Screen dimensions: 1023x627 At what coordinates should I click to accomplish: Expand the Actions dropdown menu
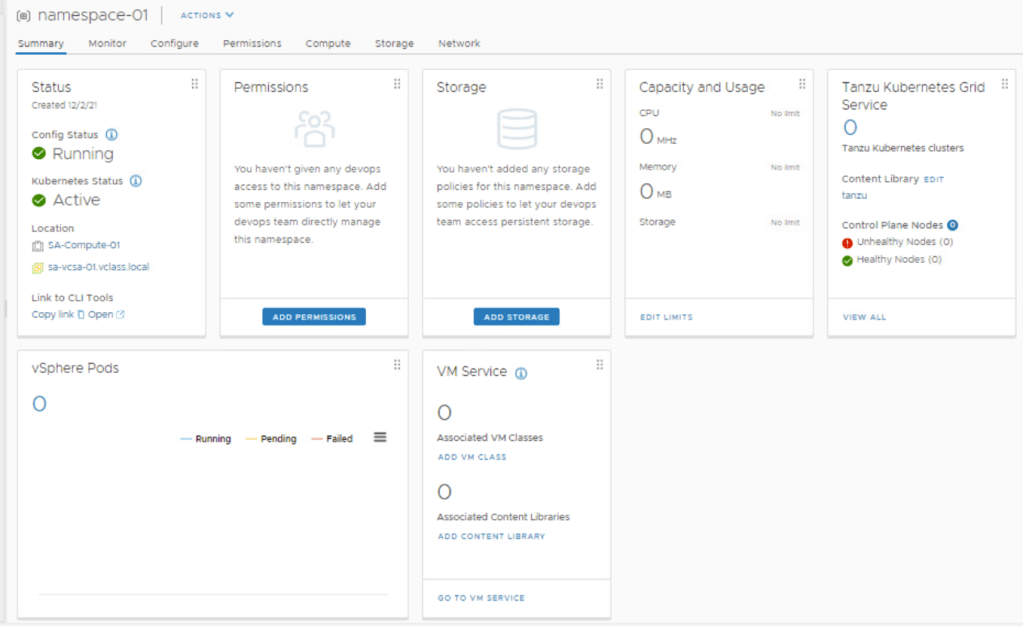(207, 15)
